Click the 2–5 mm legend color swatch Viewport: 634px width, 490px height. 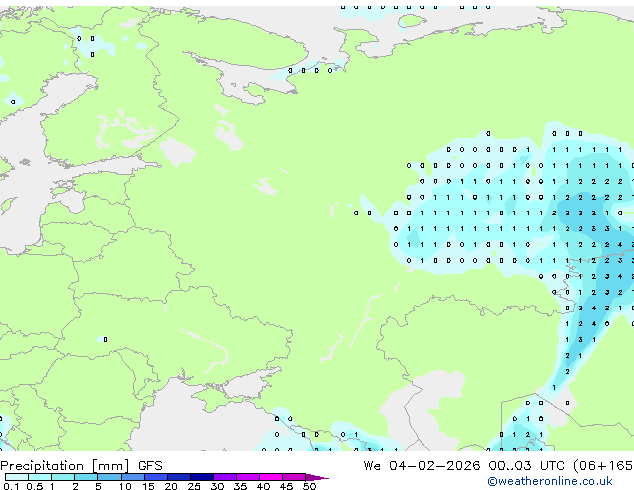click(86, 477)
